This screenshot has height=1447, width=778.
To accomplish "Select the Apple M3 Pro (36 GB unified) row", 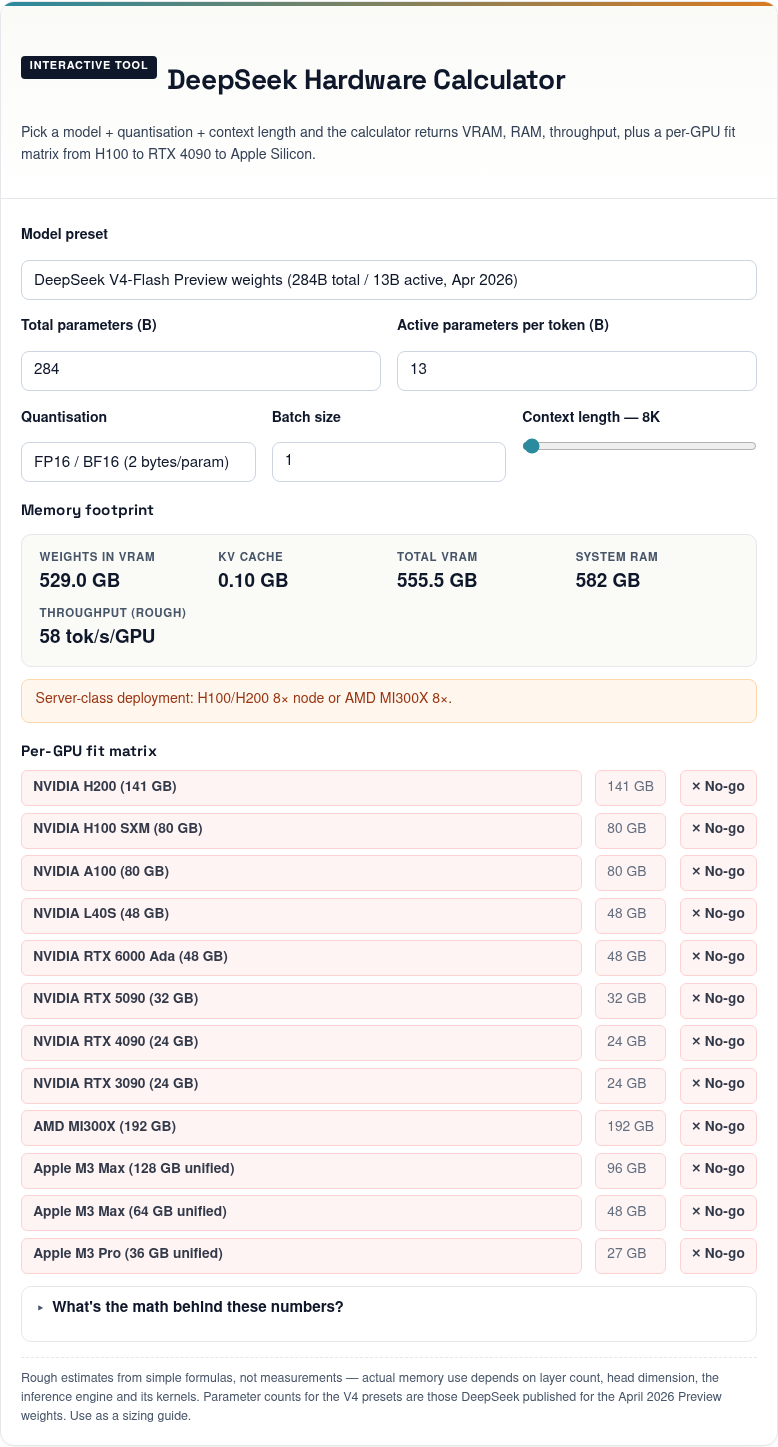I will coord(301,1255).
